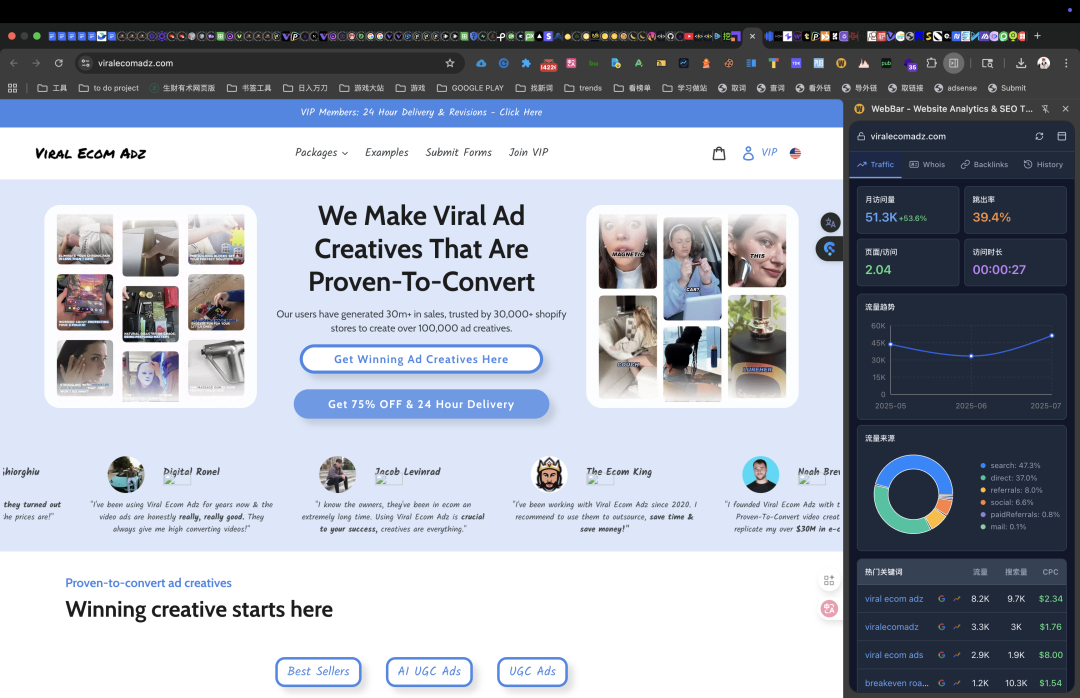Unpin the WebBar side panel
The height and width of the screenshot is (698, 1080).
coord(1045,109)
